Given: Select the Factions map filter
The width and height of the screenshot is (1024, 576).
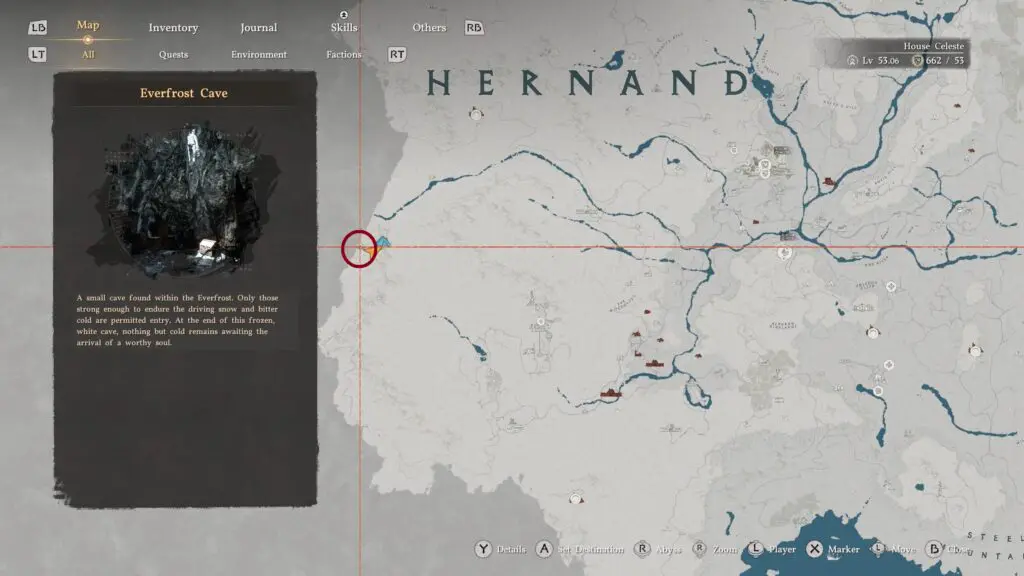Looking at the screenshot, I should (344, 55).
